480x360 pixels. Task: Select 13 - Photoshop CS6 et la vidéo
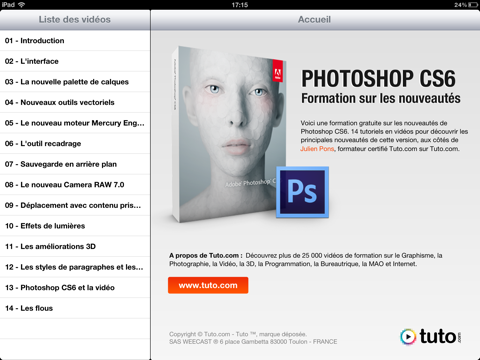pyautogui.click(x=75, y=288)
